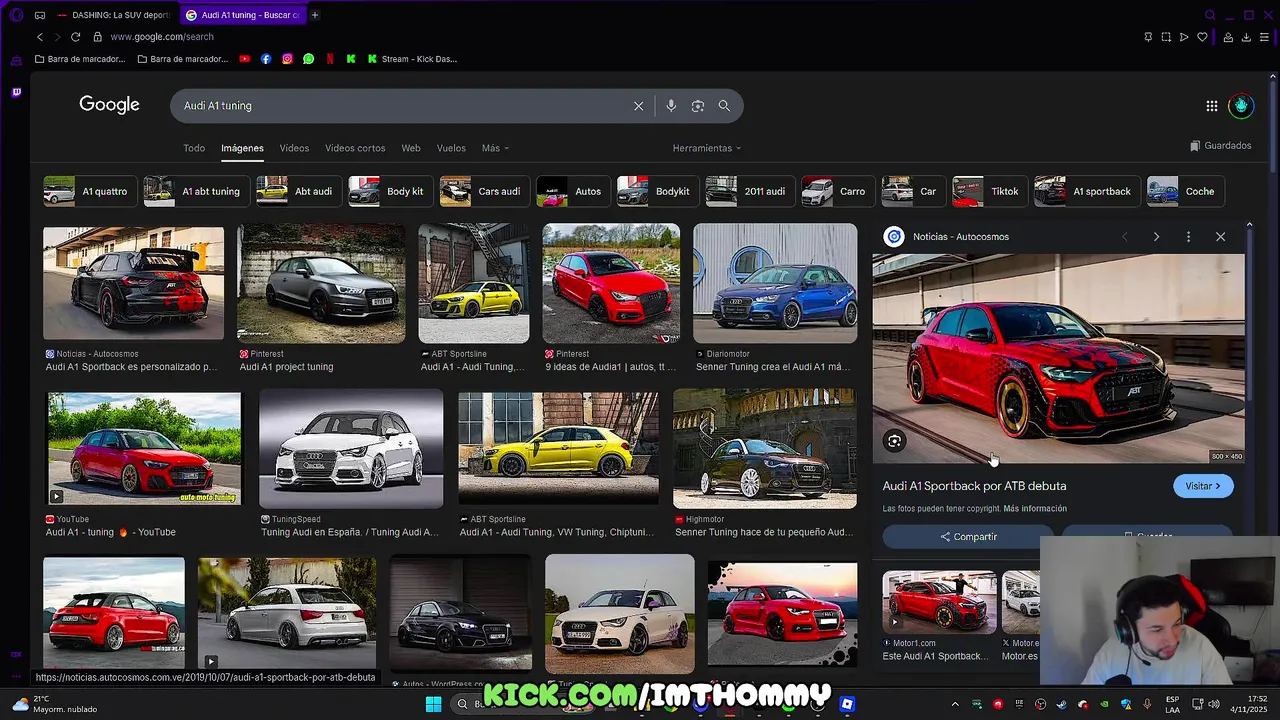Open the weather widget on taskbar
The height and width of the screenshot is (720, 1280).
pos(54,704)
